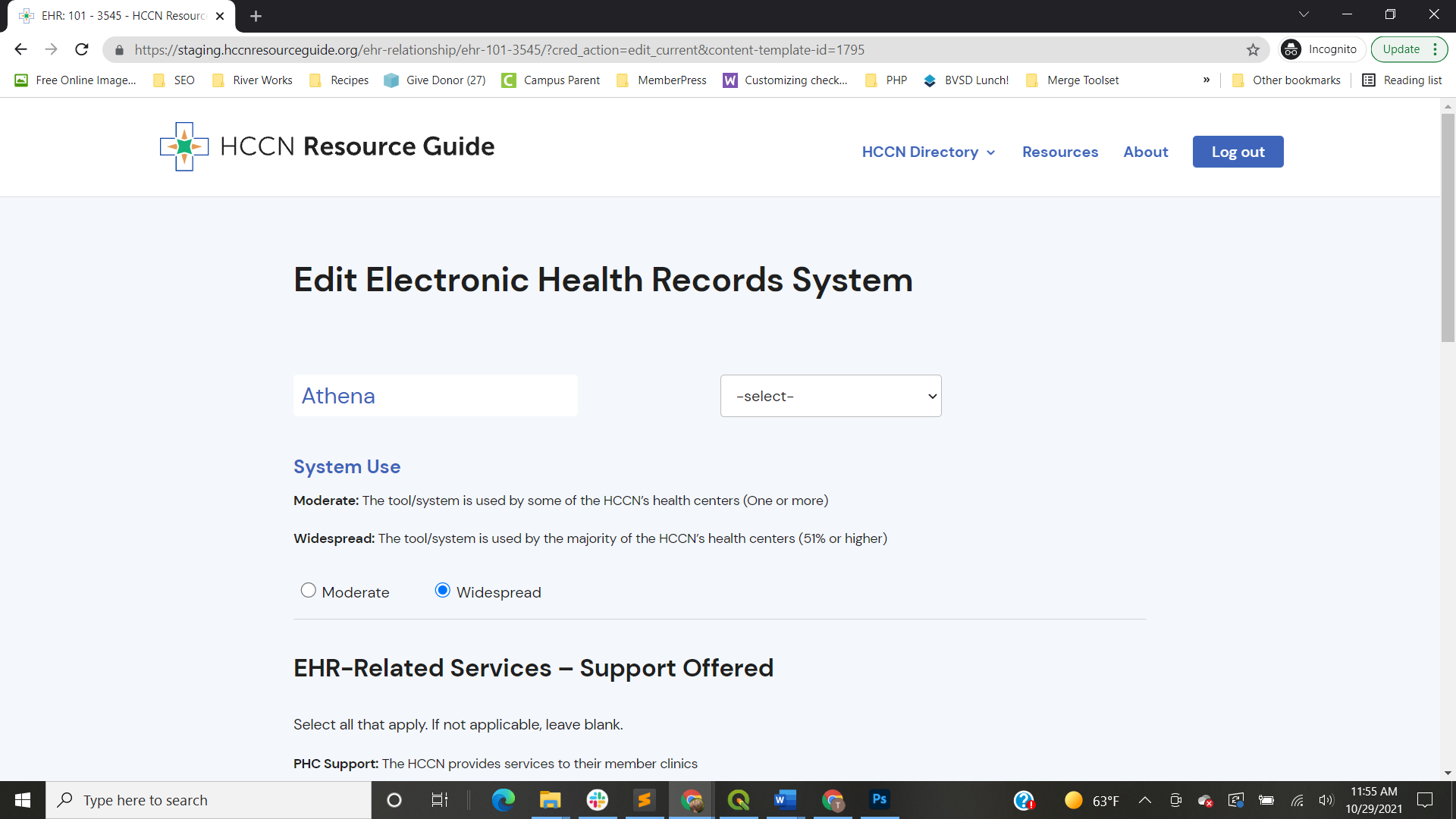Image resolution: width=1456 pixels, height=819 pixels.
Task: Show more bookmarks with the double chevron
Action: coord(1207,80)
